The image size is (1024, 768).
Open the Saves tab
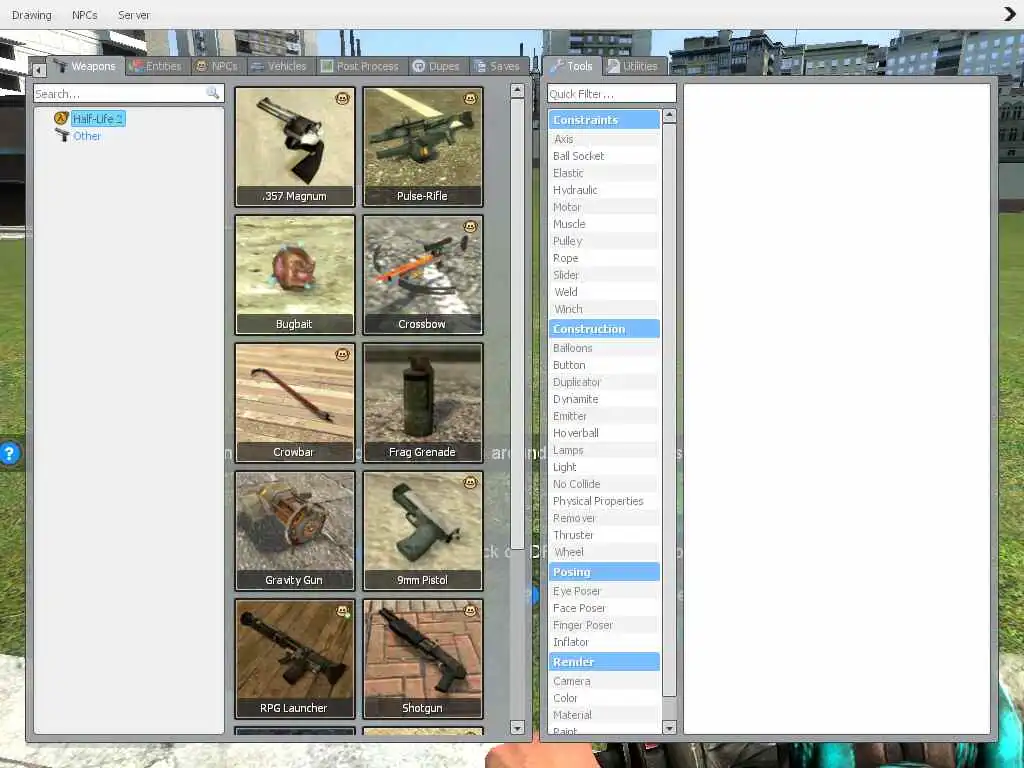click(x=498, y=66)
